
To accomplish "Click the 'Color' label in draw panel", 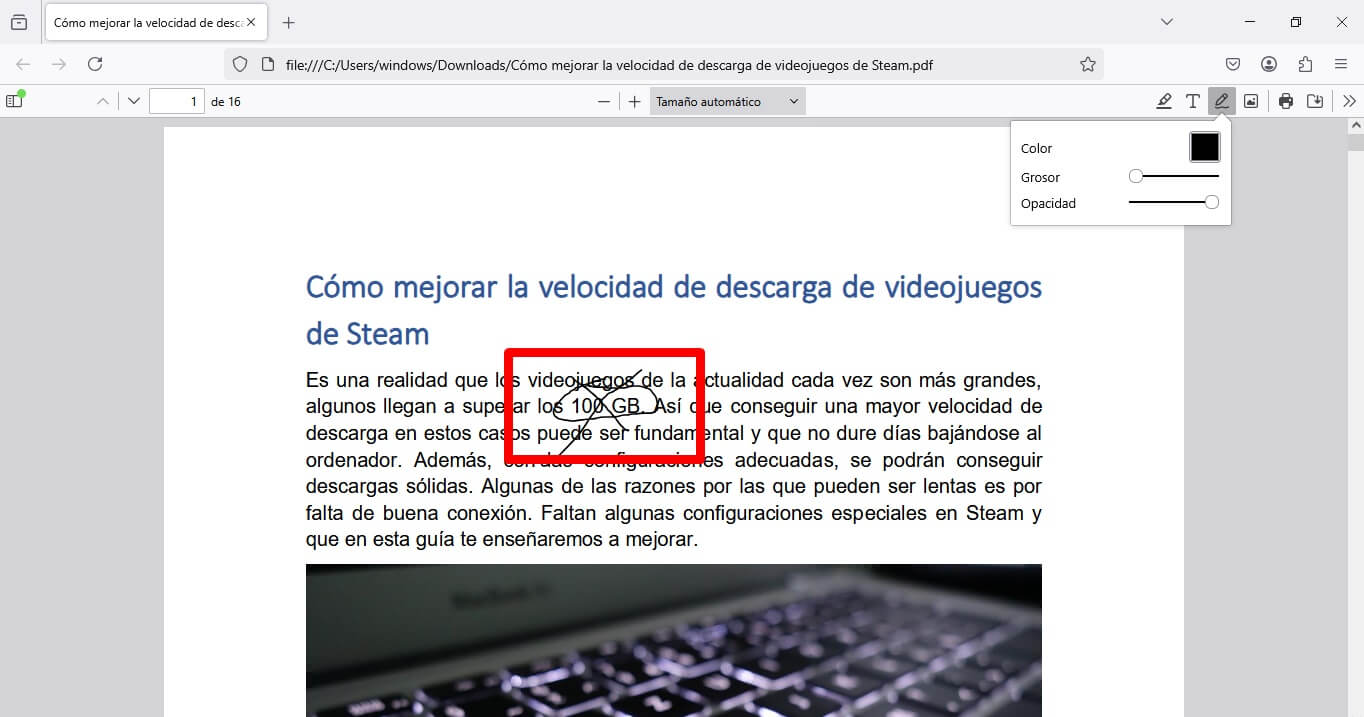I will pyautogui.click(x=1036, y=148).
